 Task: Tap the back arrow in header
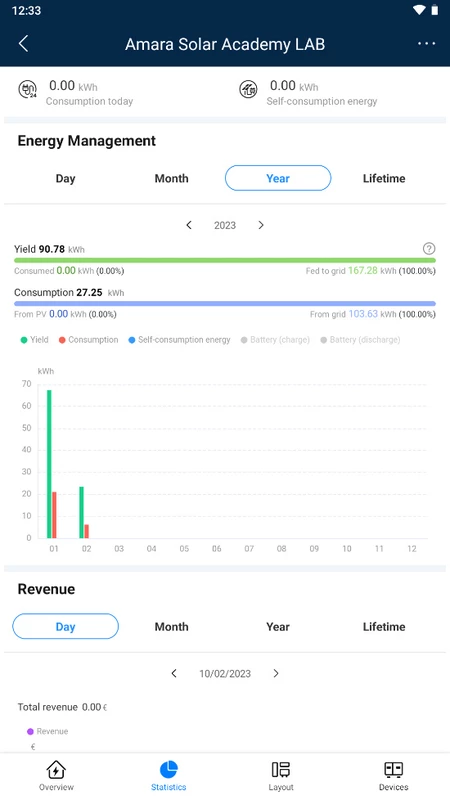coord(23,44)
